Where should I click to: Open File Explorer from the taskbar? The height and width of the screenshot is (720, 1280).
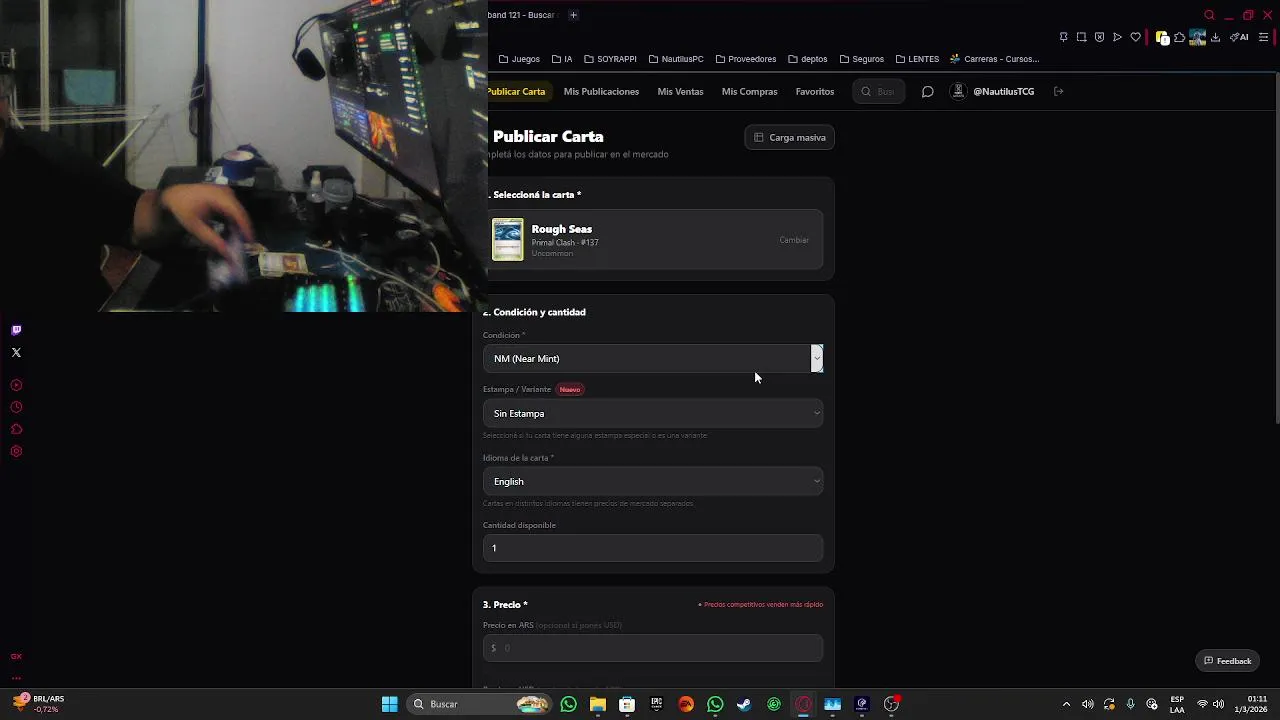[x=598, y=704]
